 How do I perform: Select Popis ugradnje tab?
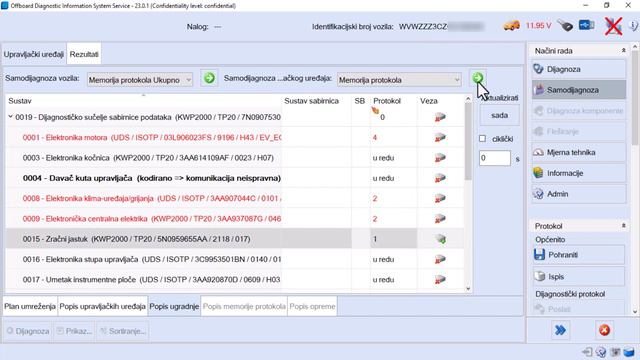[174, 307]
